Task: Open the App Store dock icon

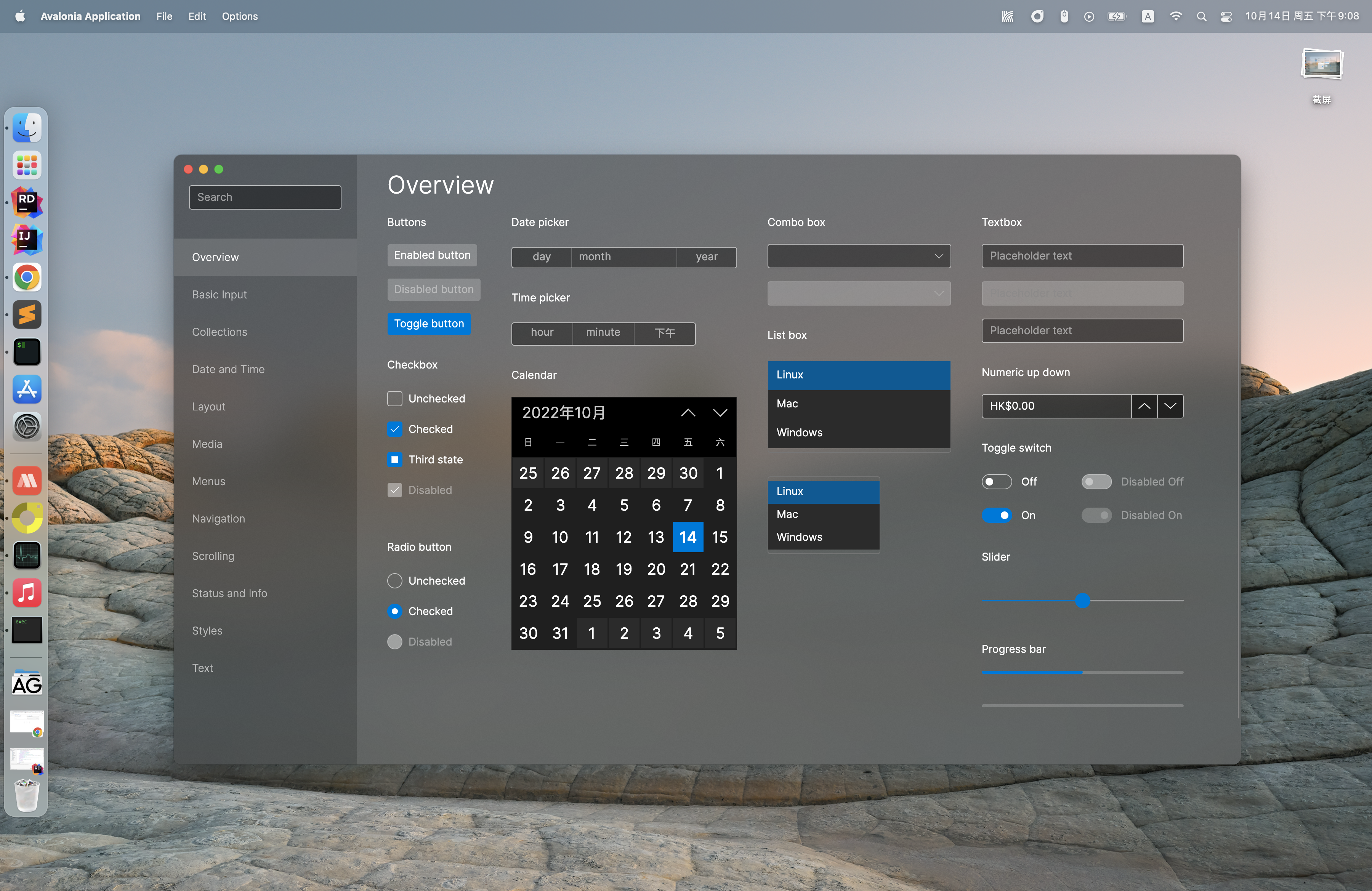Action: coord(27,389)
